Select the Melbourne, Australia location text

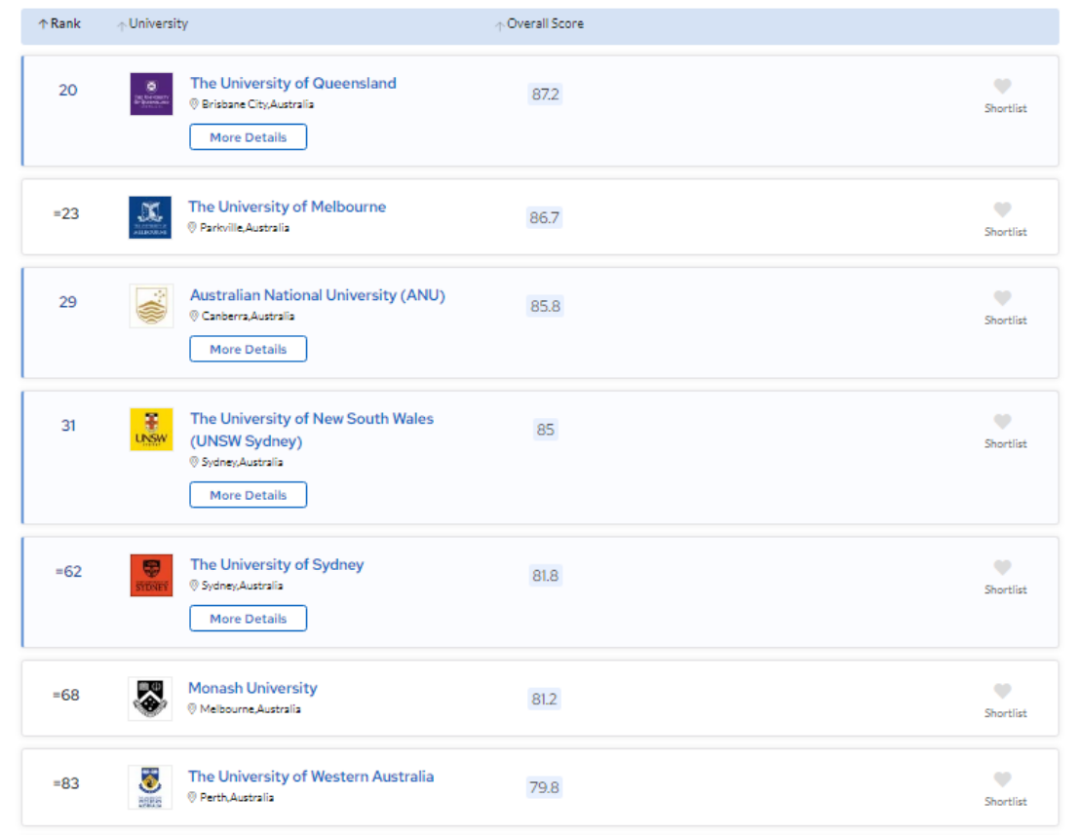(x=250, y=709)
